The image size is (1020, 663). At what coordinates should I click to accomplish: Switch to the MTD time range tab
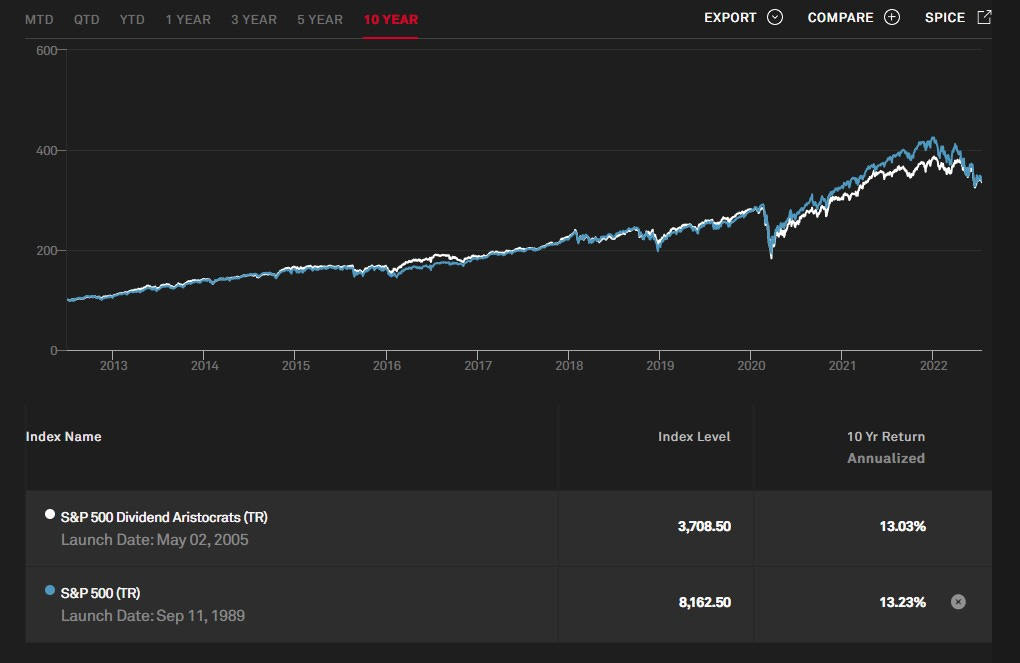tap(39, 20)
